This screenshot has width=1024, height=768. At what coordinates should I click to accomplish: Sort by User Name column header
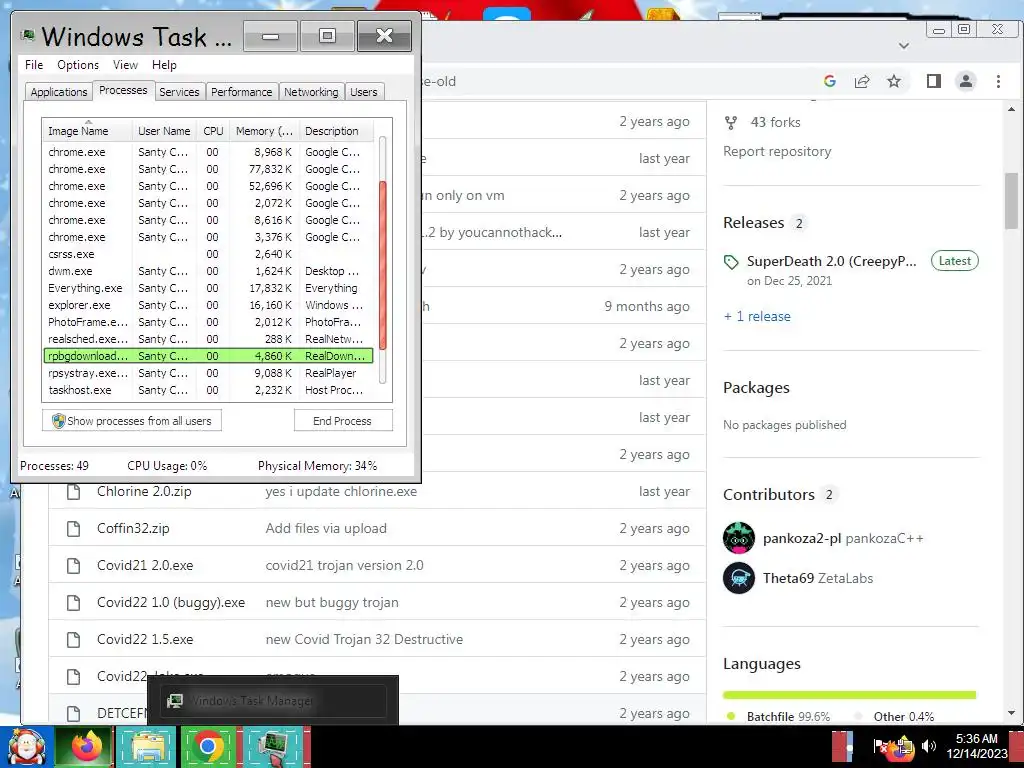click(x=164, y=131)
